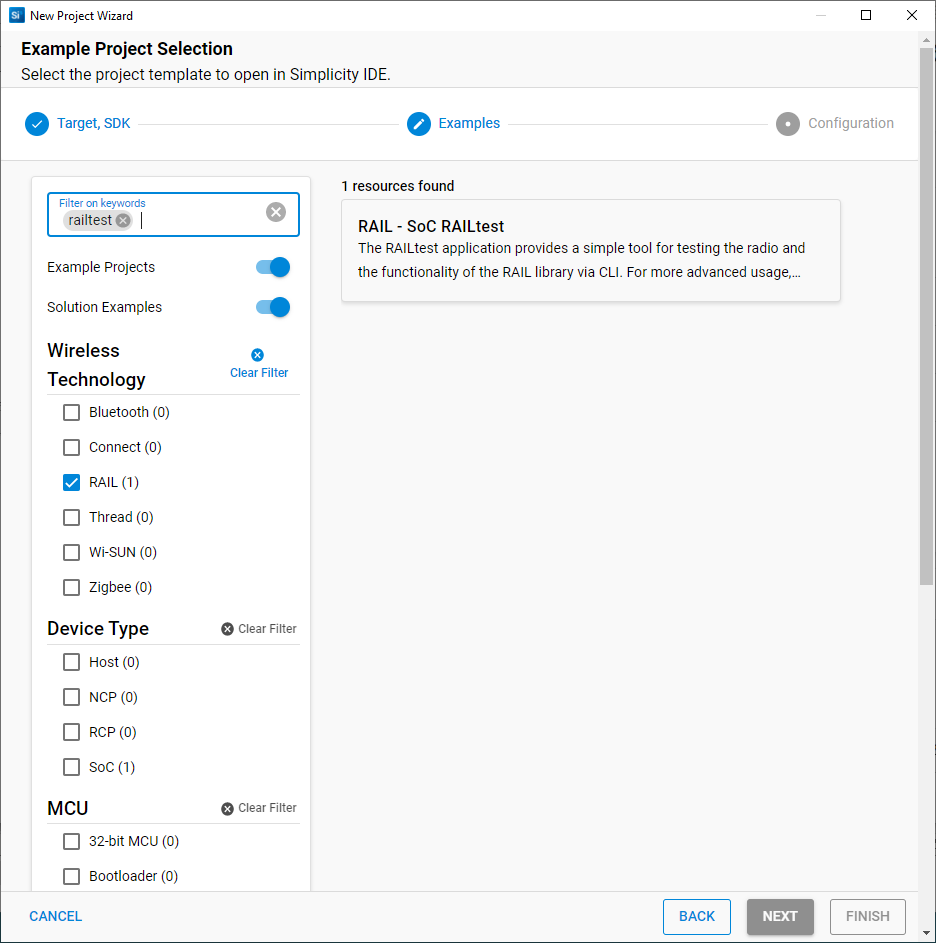The image size is (936, 943).
Task: Remove the railtest keyword chip
Action: 123,221
